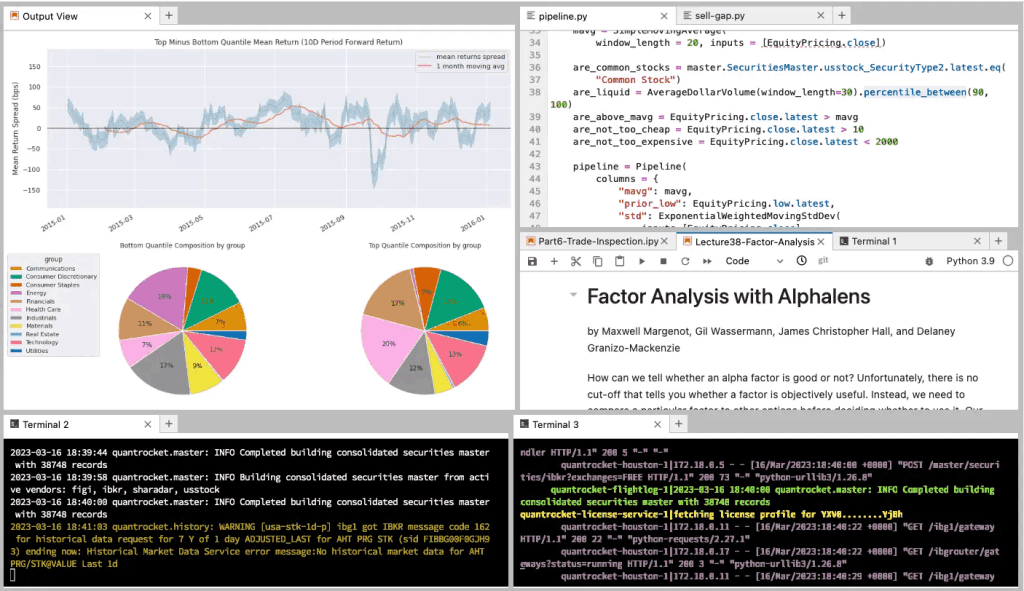
Task: Close the Terminal 2 tab
Action: click(x=148, y=424)
